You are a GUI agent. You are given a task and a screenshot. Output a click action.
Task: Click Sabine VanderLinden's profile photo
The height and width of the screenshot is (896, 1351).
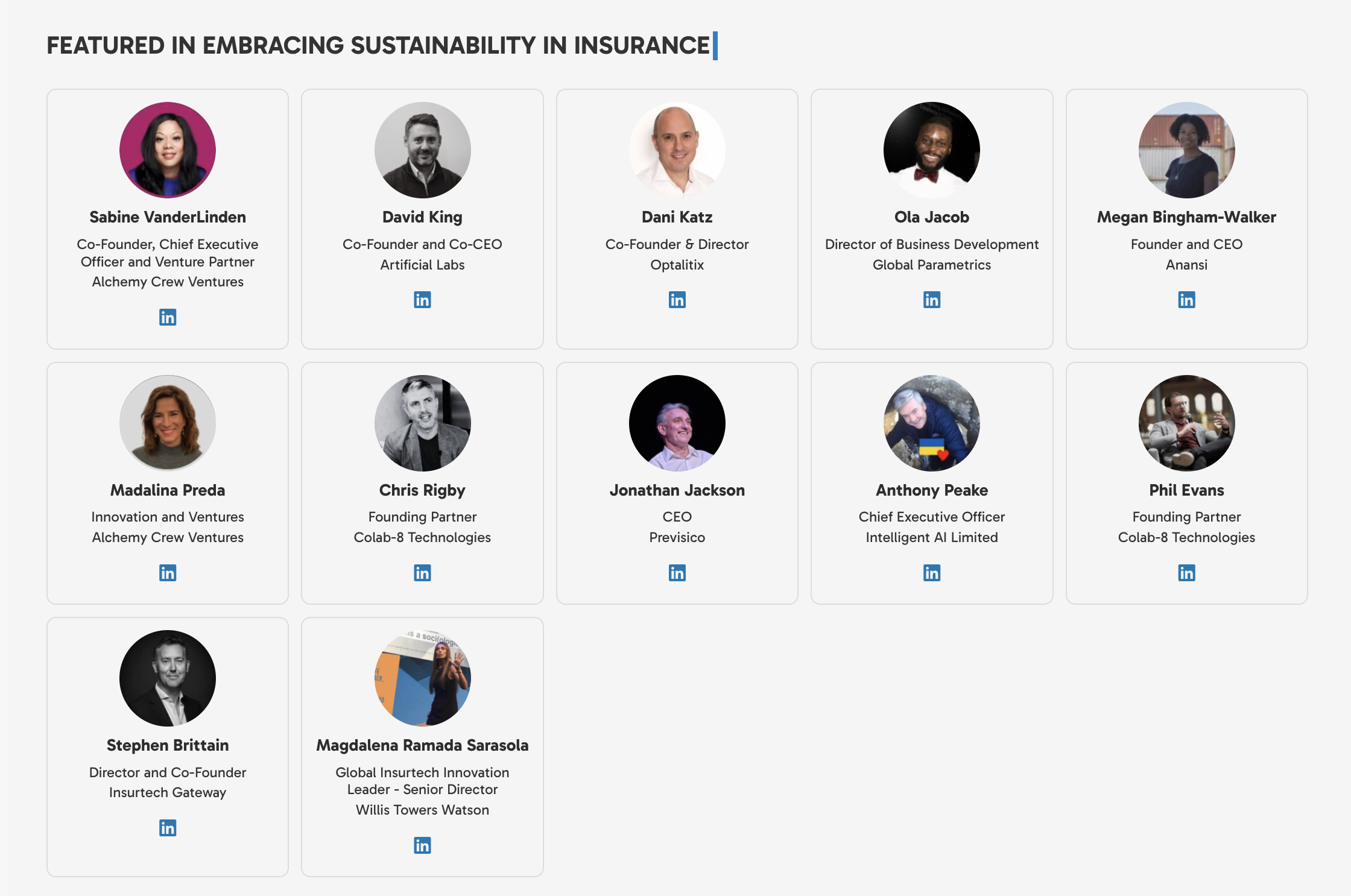(168, 150)
